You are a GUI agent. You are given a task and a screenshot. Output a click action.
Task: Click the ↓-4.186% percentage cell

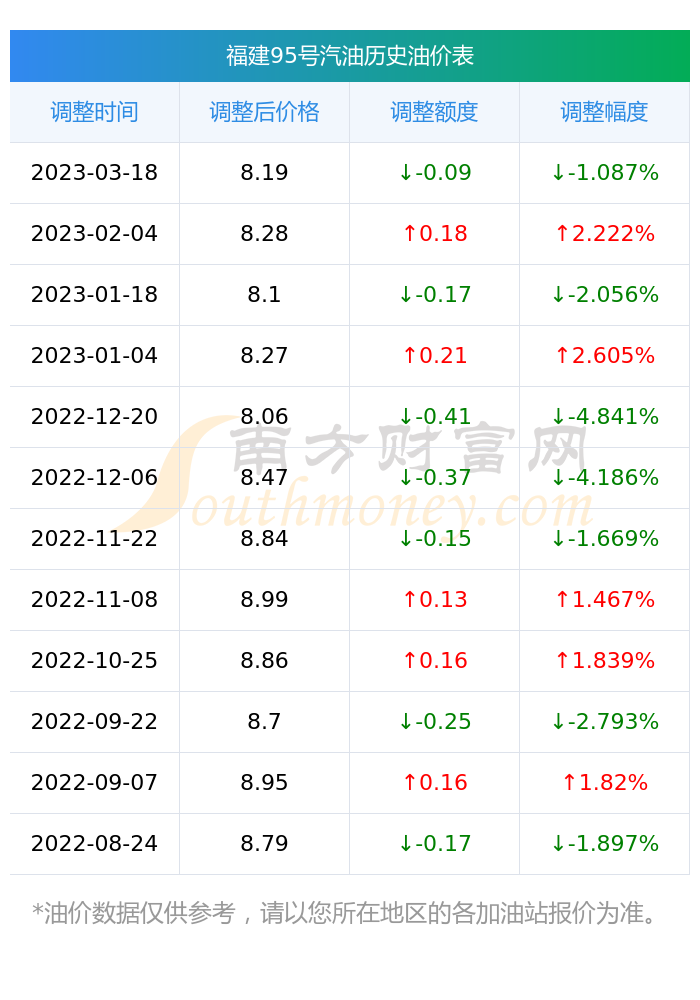point(604,478)
